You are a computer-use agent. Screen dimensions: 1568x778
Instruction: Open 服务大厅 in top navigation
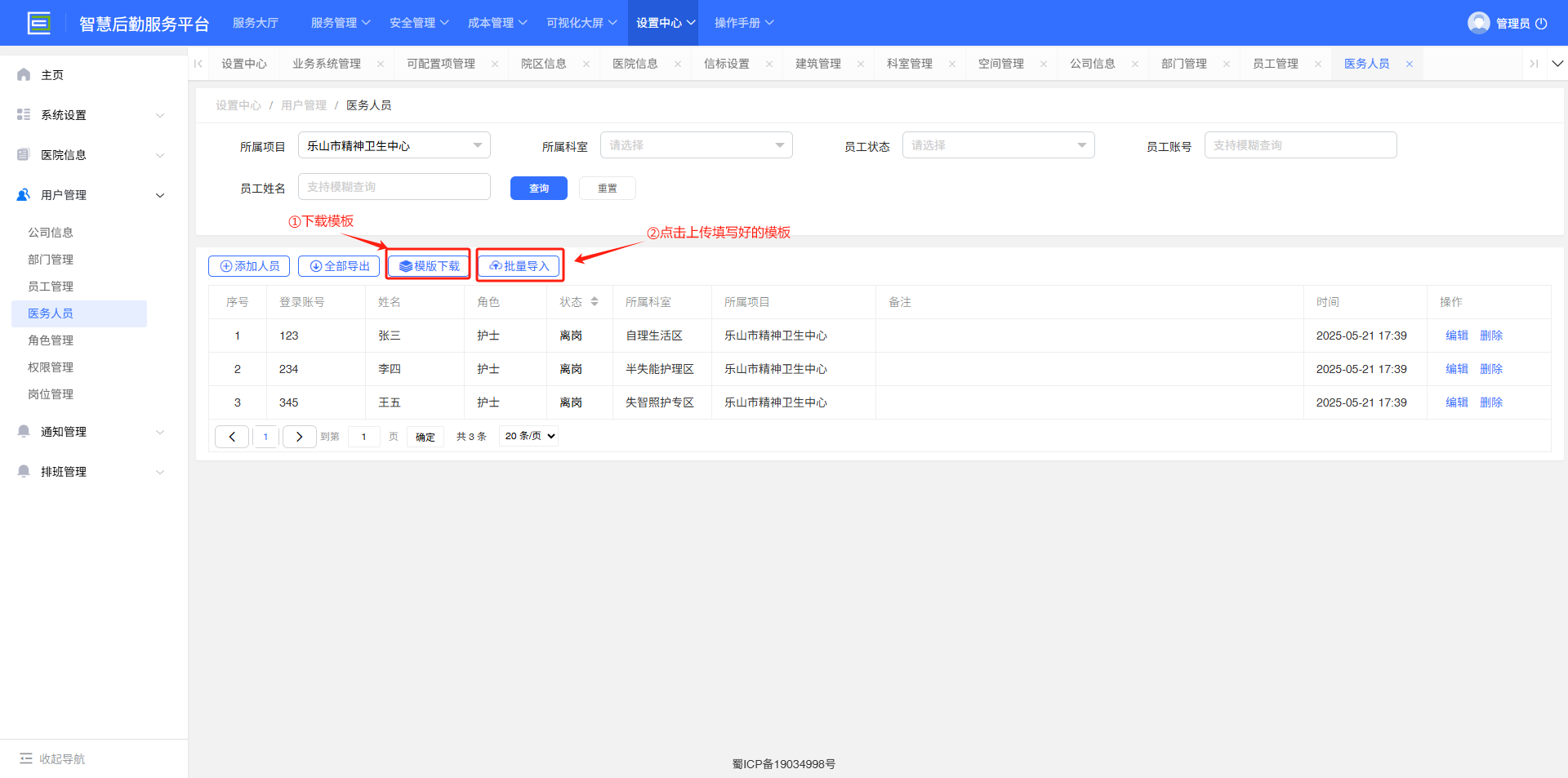click(x=256, y=23)
